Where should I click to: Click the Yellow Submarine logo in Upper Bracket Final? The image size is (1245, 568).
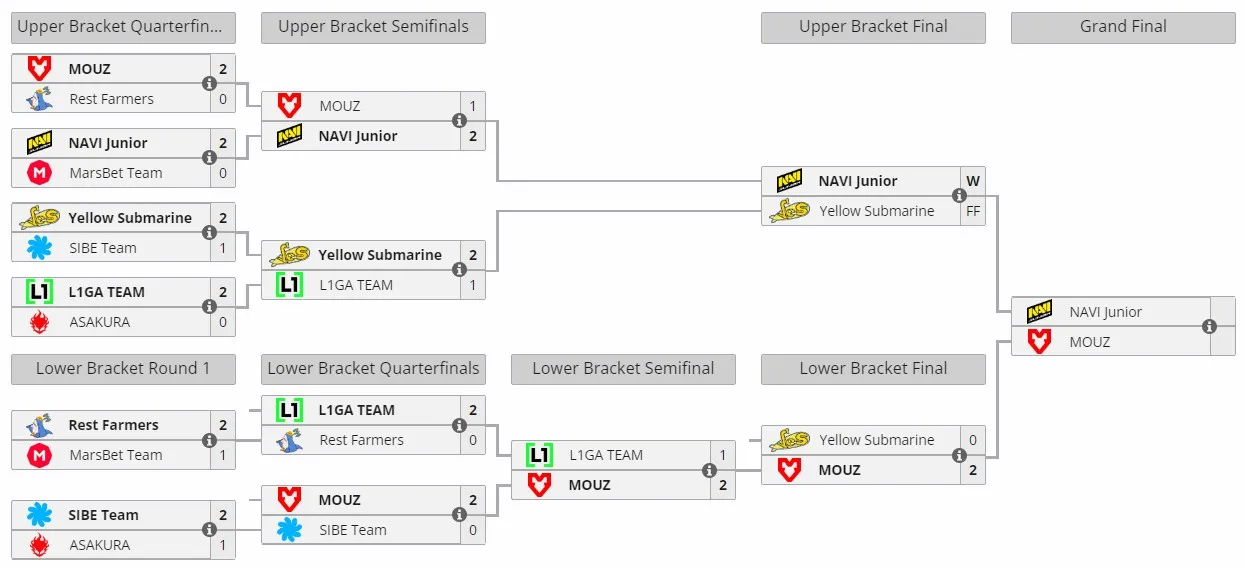click(x=789, y=211)
